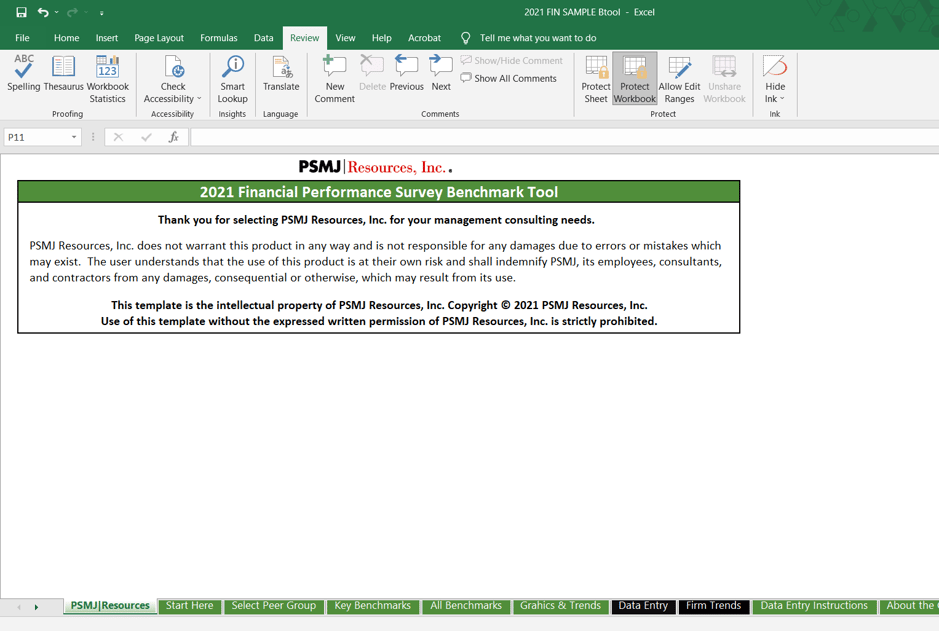Image resolution: width=939 pixels, height=631 pixels.
Task: Open the Undo history dropdown arrow
Action: point(57,12)
